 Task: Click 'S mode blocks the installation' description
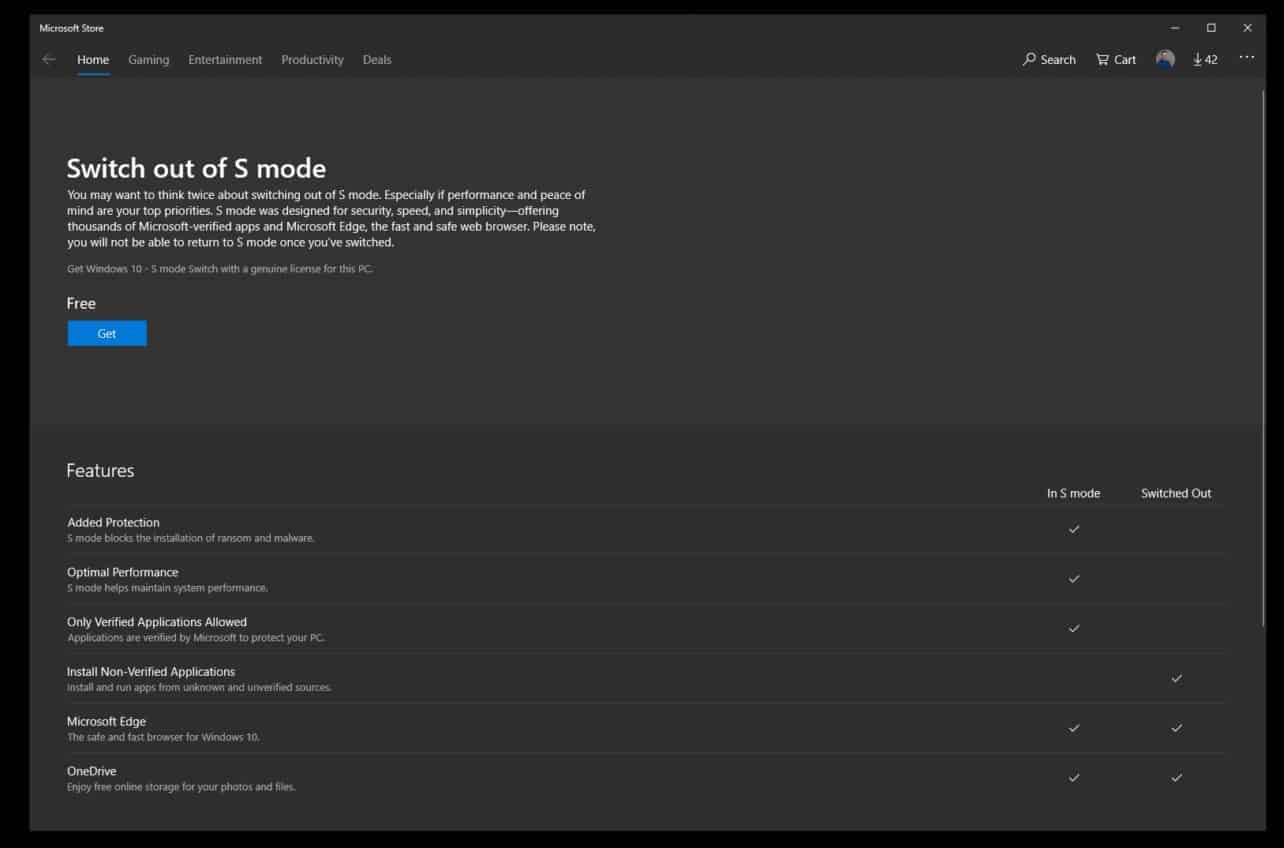point(191,538)
